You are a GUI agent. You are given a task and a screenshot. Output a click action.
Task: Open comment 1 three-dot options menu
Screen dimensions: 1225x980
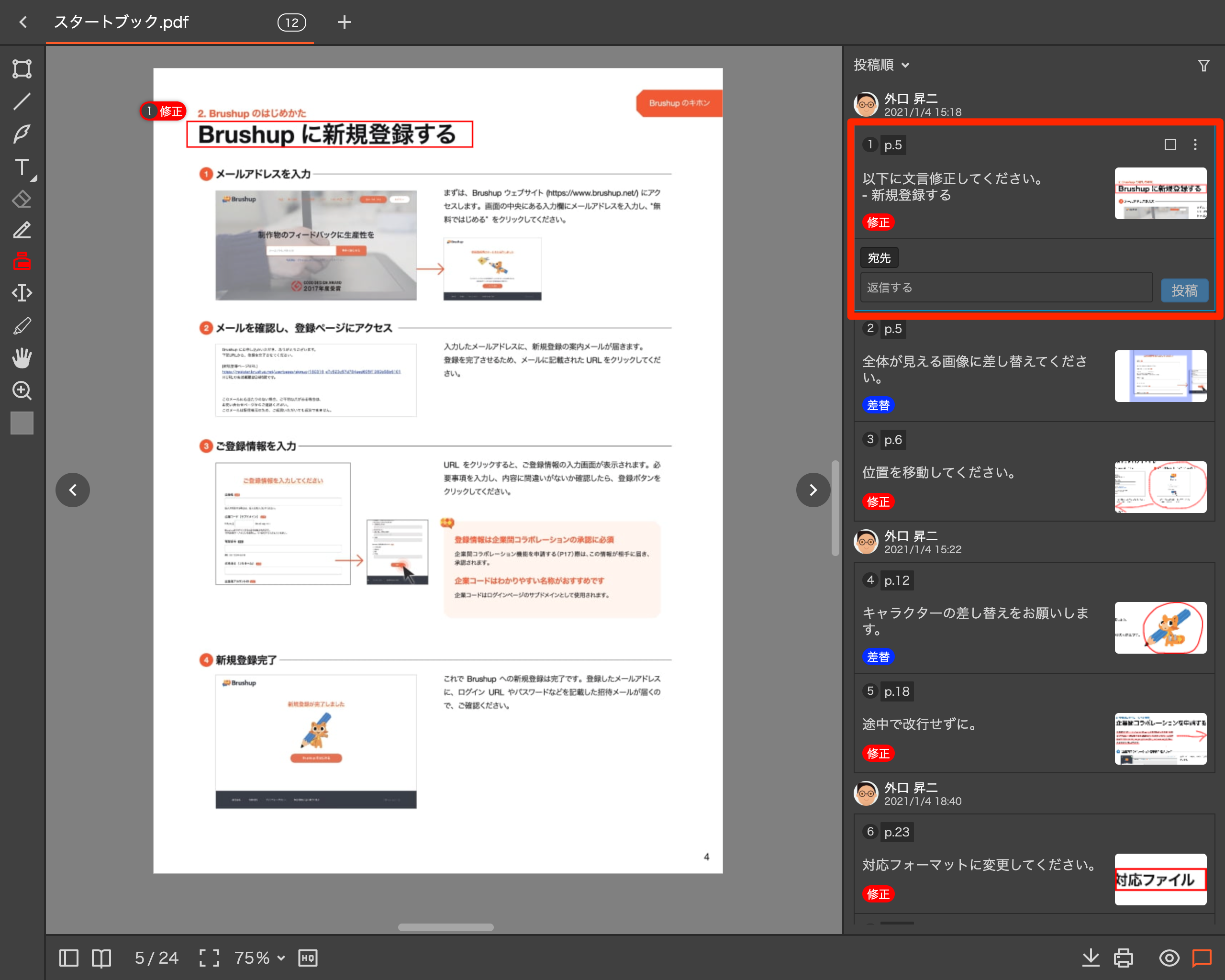[1195, 145]
